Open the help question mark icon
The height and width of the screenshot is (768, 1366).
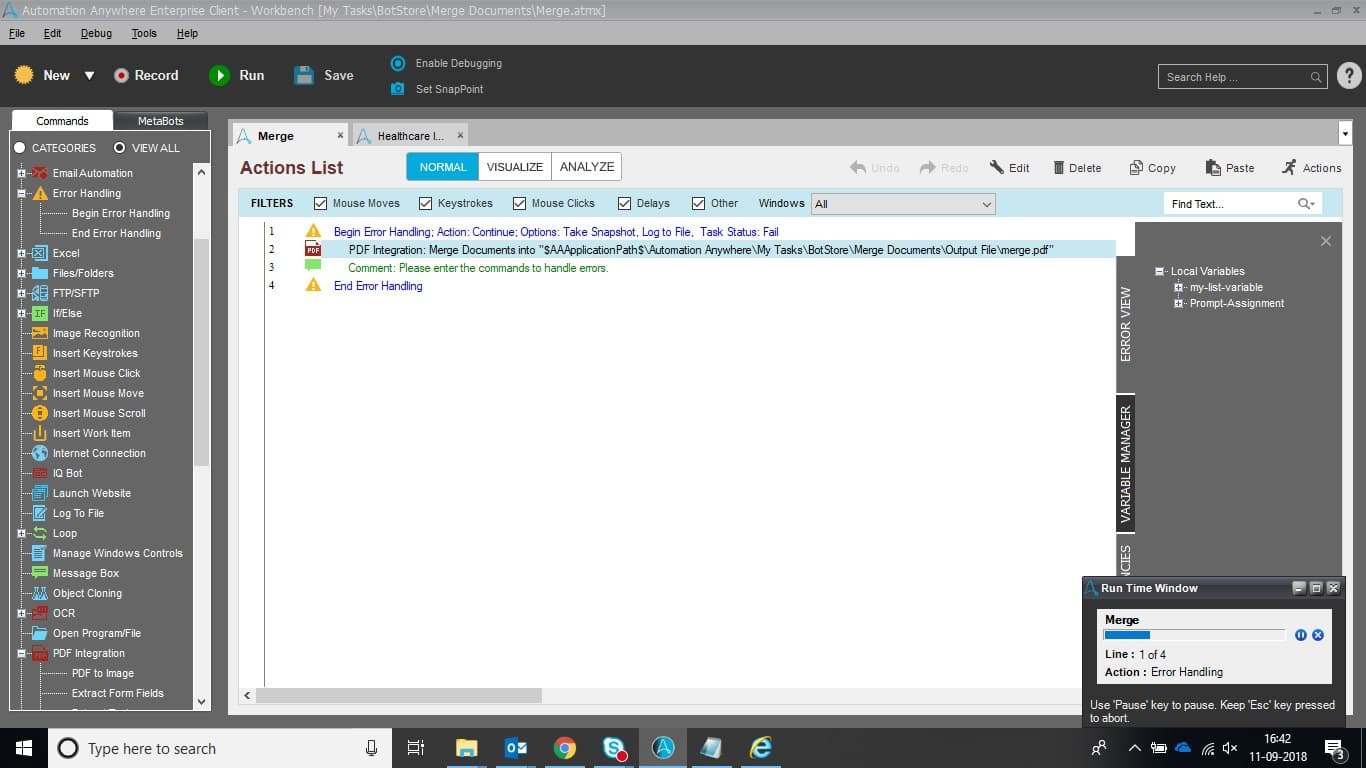1349,76
